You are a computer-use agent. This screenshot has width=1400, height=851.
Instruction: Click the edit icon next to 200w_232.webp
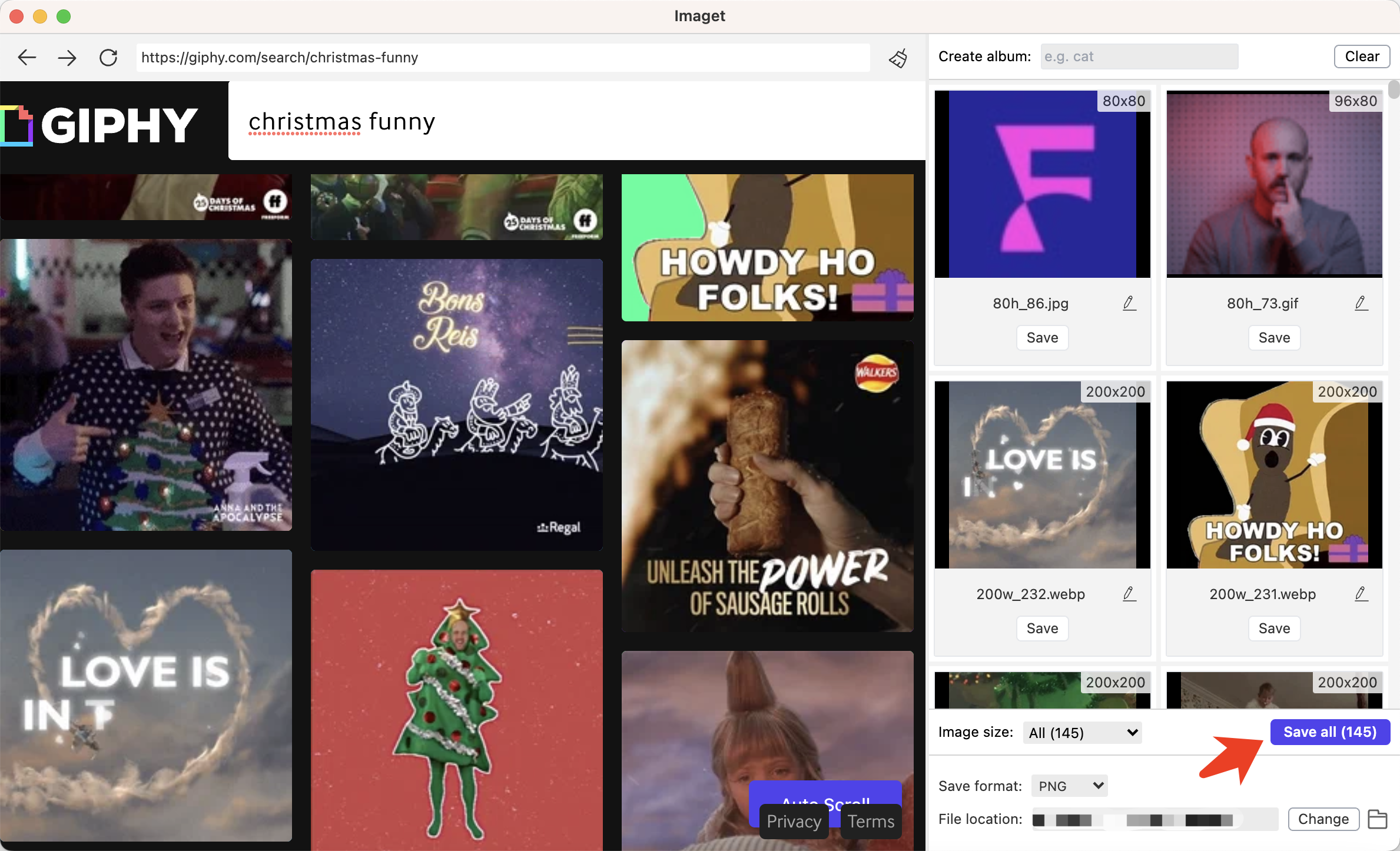pyautogui.click(x=1128, y=594)
